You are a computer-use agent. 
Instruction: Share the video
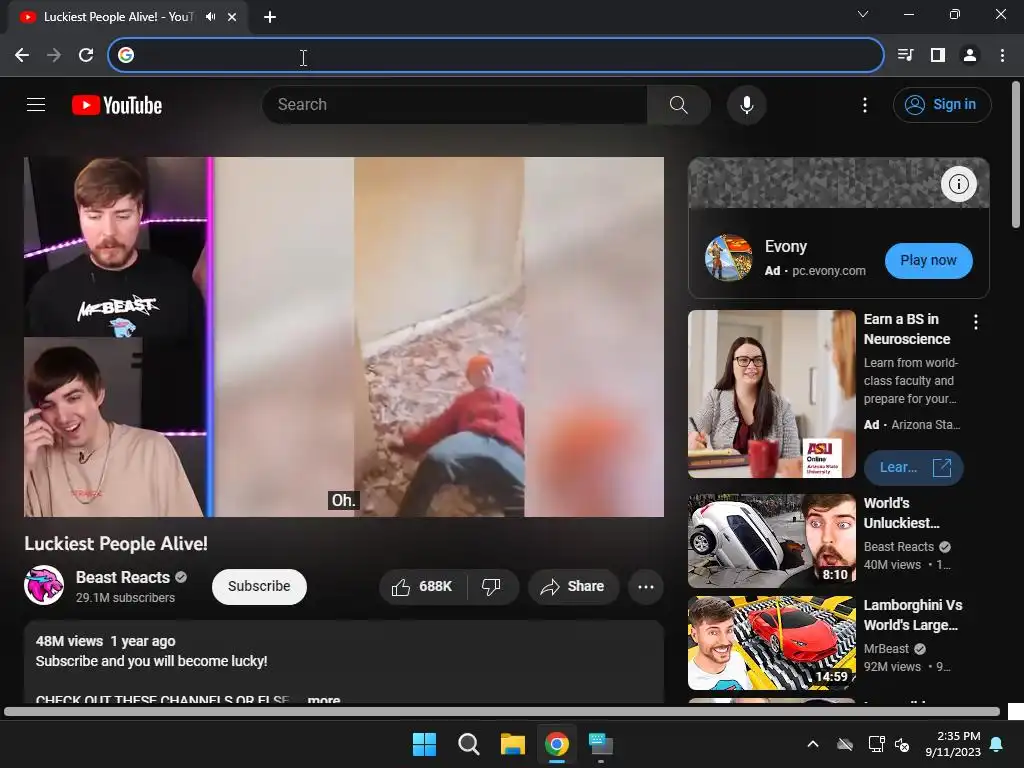coord(572,586)
